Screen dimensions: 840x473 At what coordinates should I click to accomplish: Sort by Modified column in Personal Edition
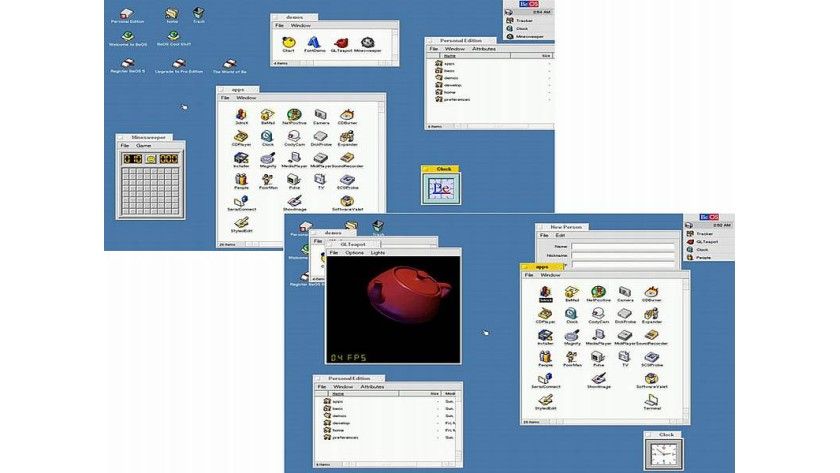(x=449, y=394)
